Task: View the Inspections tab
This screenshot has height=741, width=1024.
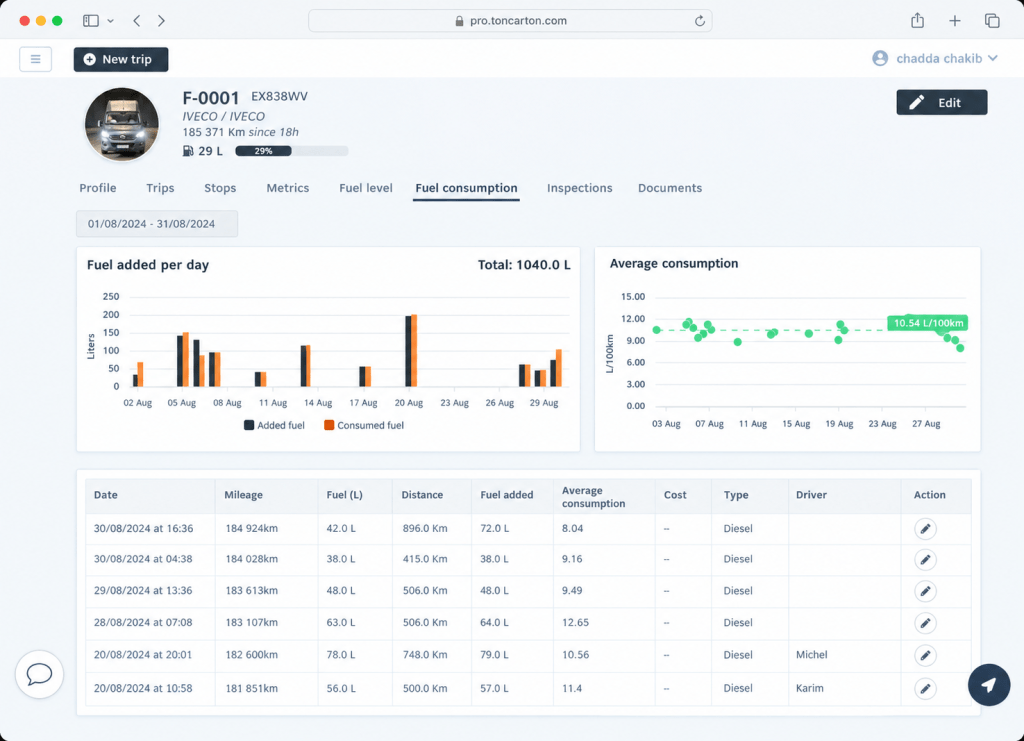Action: point(579,188)
